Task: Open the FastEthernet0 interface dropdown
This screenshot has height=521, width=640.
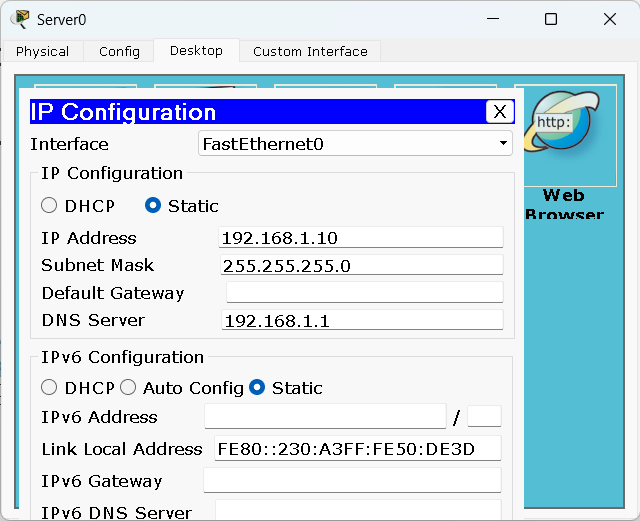Action: [x=355, y=143]
